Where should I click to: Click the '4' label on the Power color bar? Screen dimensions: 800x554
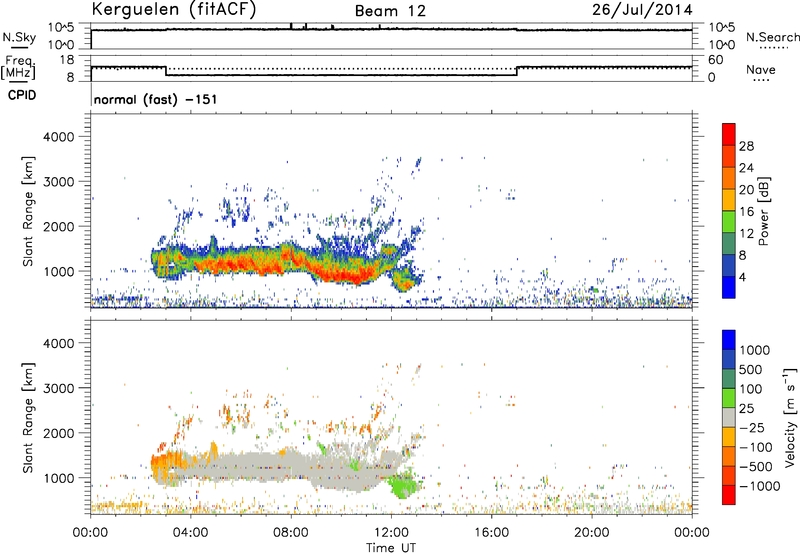[742, 278]
